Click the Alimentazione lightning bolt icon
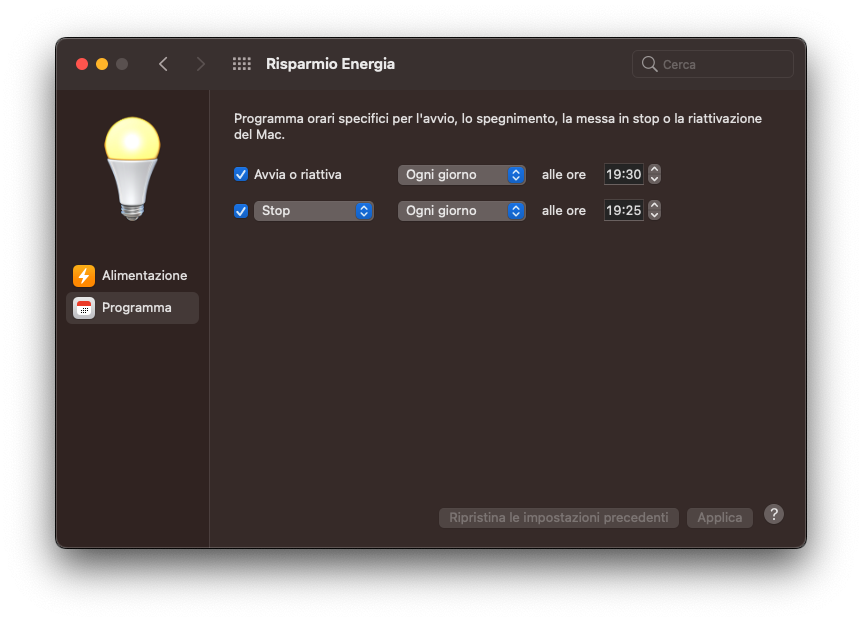The width and height of the screenshot is (862, 622). click(84, 276)
